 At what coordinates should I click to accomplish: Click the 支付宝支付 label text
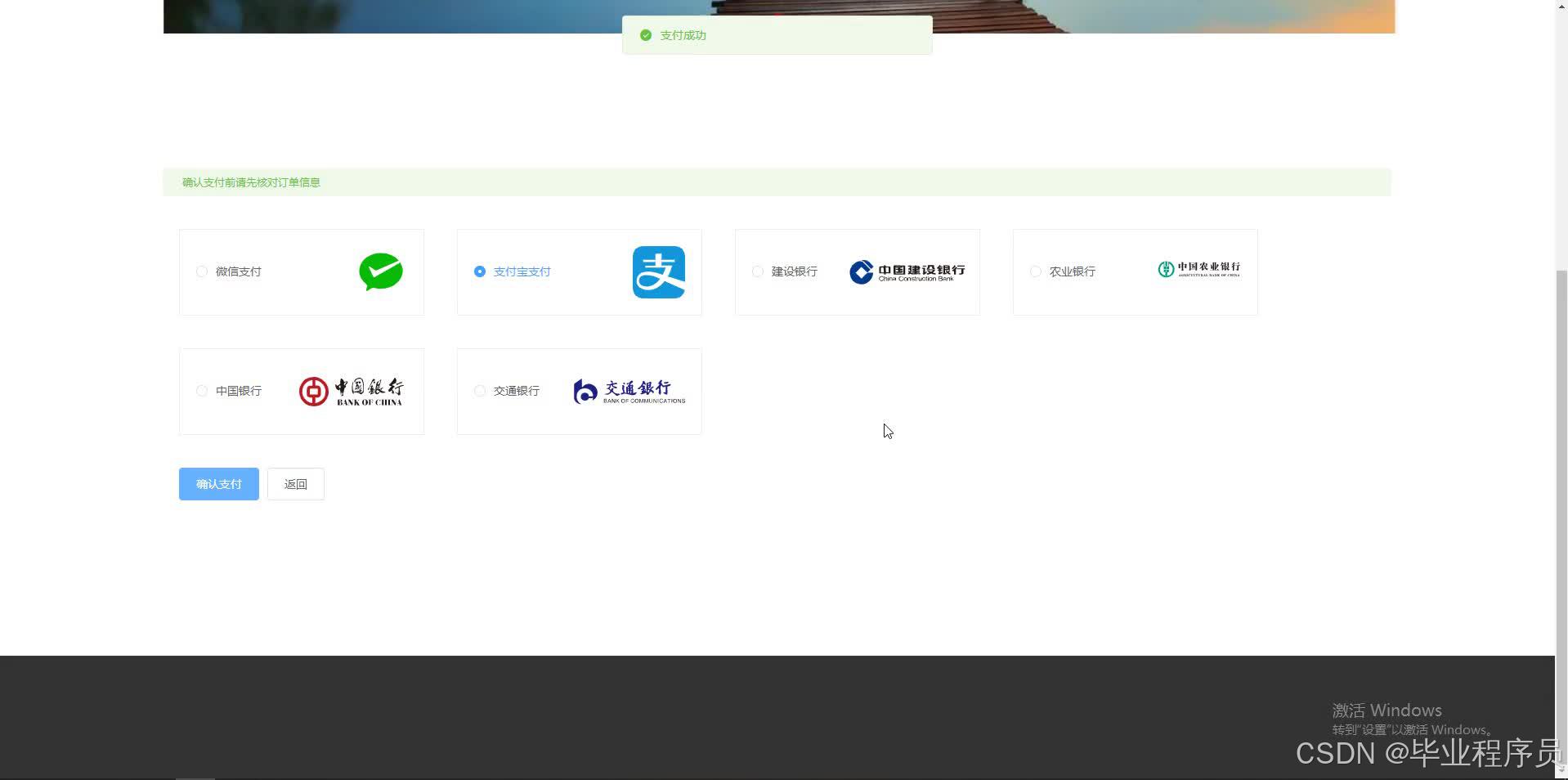[x=522, y=271]
